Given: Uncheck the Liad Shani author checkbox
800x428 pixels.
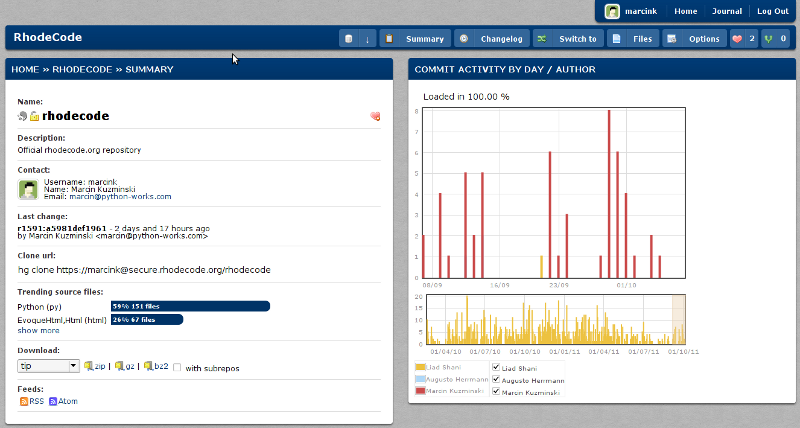Looking at the screenshot, I should [497, 368].
